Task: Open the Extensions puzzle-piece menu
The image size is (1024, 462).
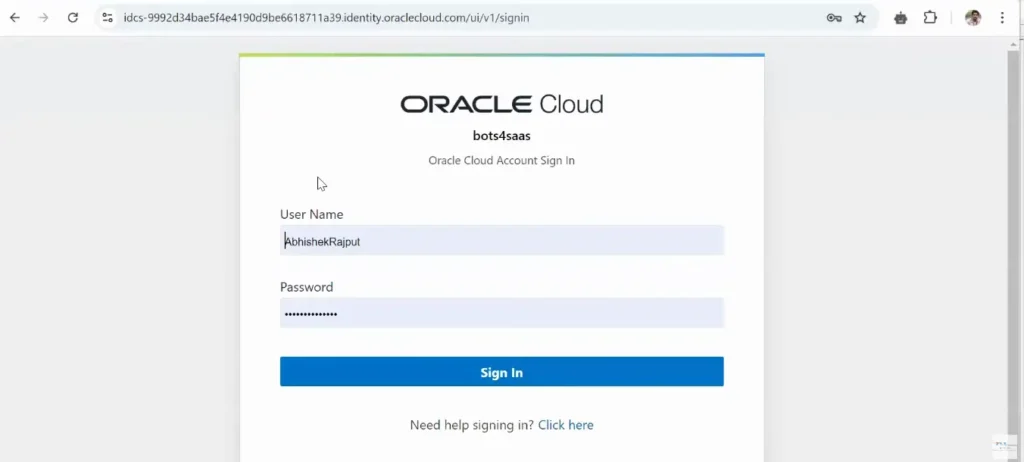Action: (930, 18)
